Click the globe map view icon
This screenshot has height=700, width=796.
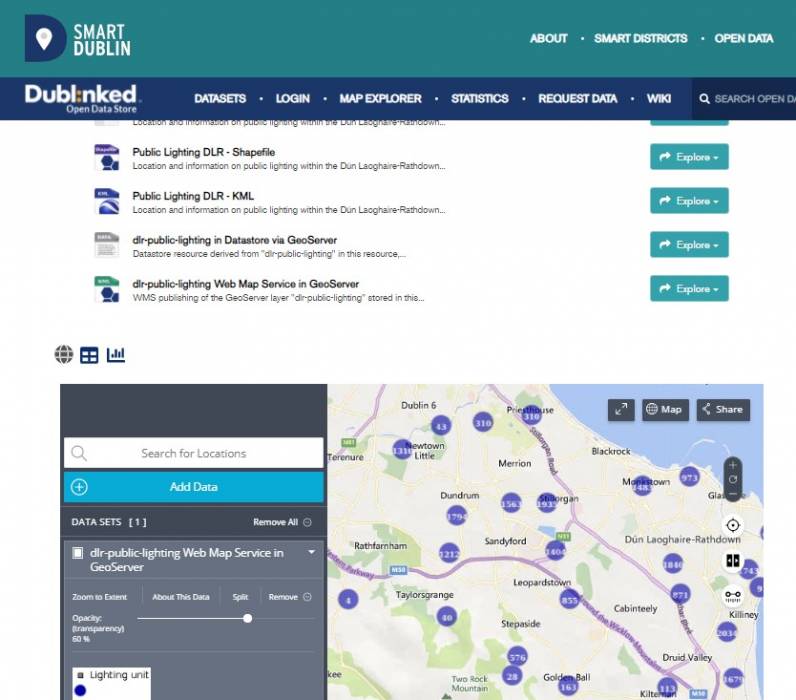64,354
